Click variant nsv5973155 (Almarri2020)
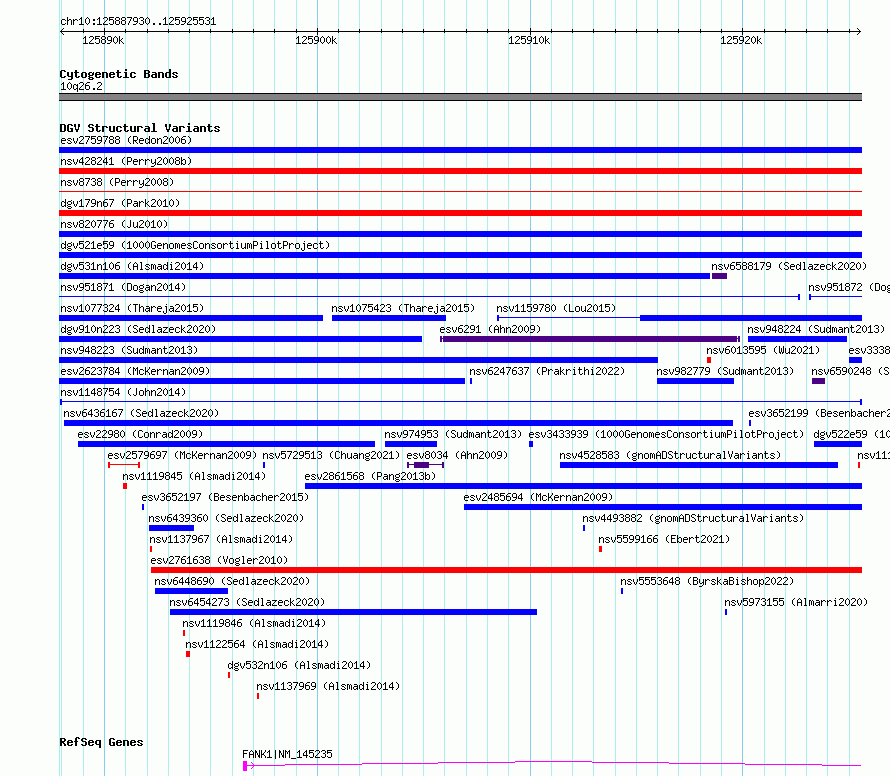Screen dimensions: 890x776 click(x=796, y=602)
